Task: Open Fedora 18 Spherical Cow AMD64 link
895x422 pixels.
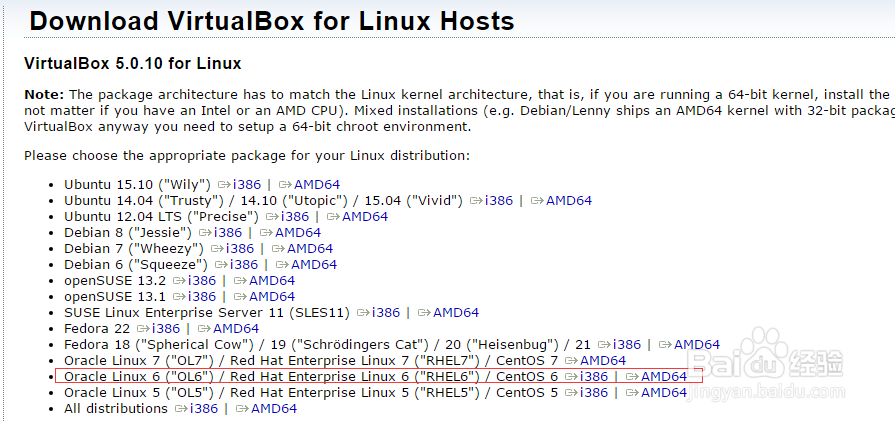Action: (x=697, y=344)
